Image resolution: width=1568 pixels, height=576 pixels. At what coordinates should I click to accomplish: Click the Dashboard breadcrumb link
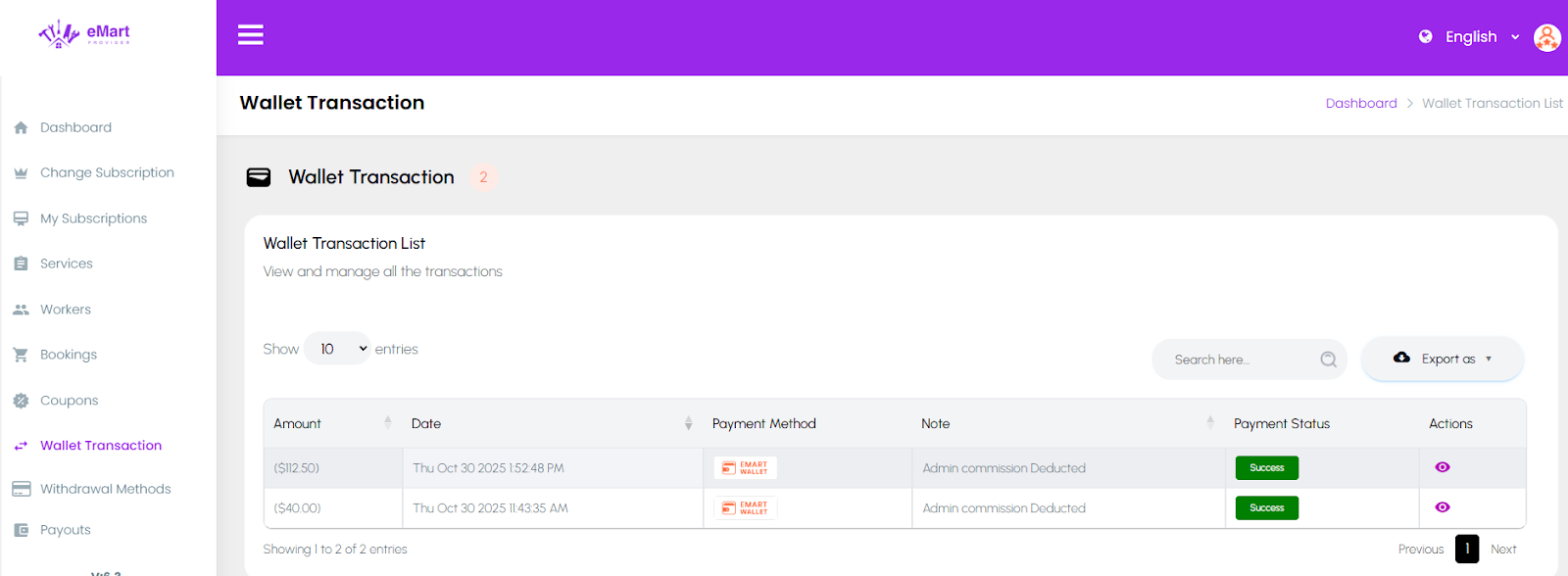tap(1361, 103)
